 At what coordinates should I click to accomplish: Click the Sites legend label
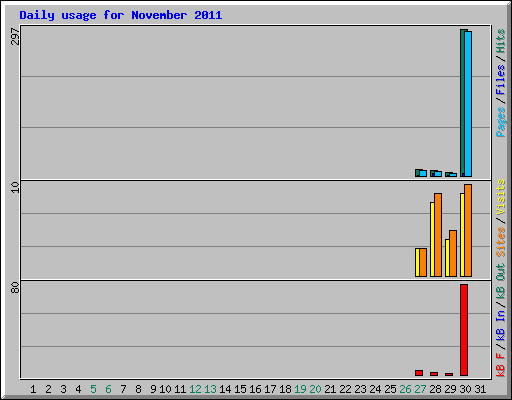click(x=501, y=242)
